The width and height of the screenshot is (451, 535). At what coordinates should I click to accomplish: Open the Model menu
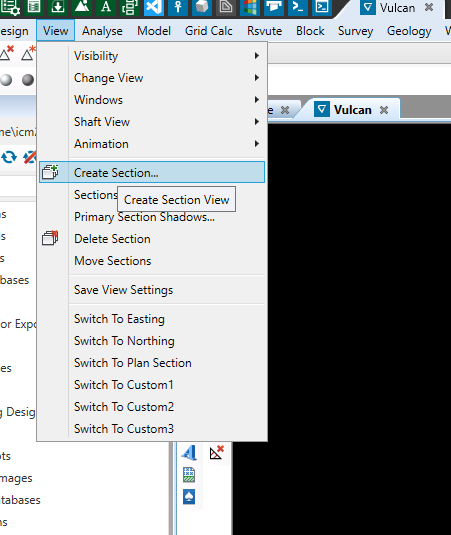tap(154, 31)
